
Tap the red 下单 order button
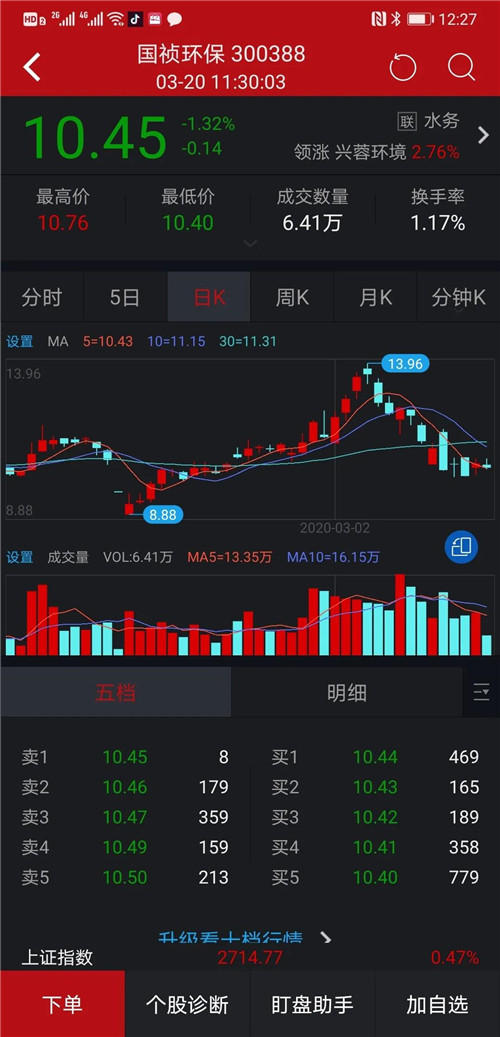pos(62,1004)
